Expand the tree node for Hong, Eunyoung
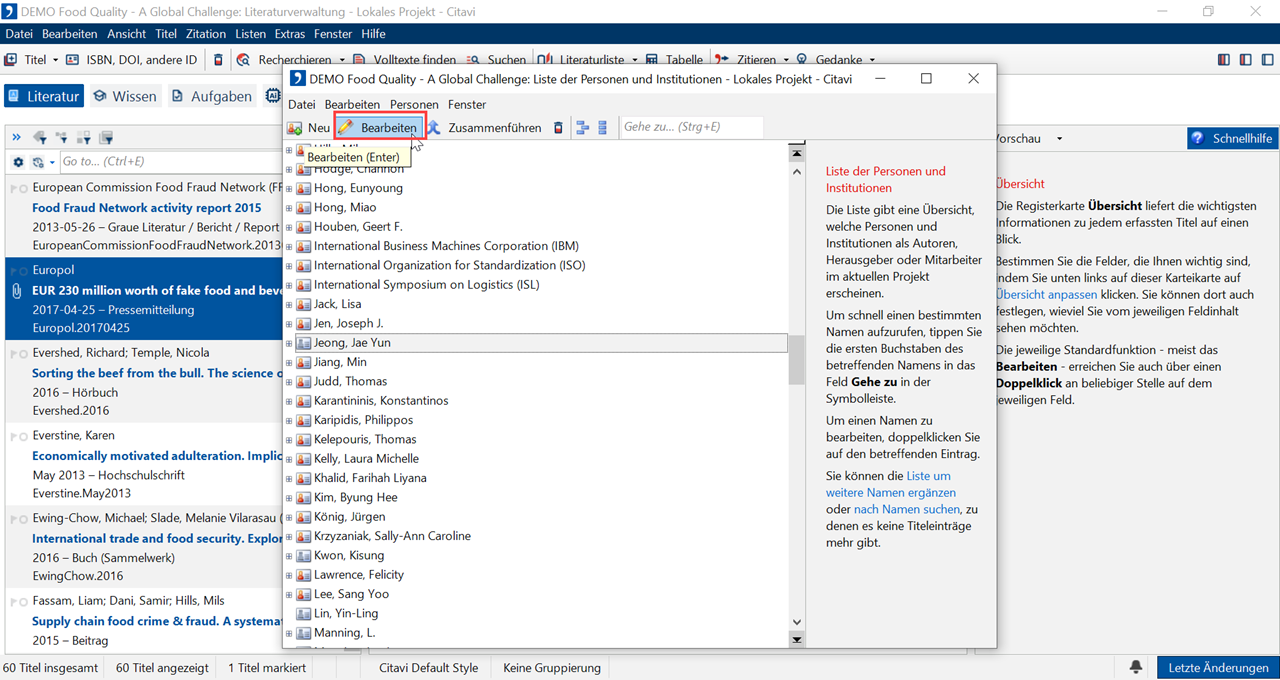1280x680 pixels. click(289, 188)
